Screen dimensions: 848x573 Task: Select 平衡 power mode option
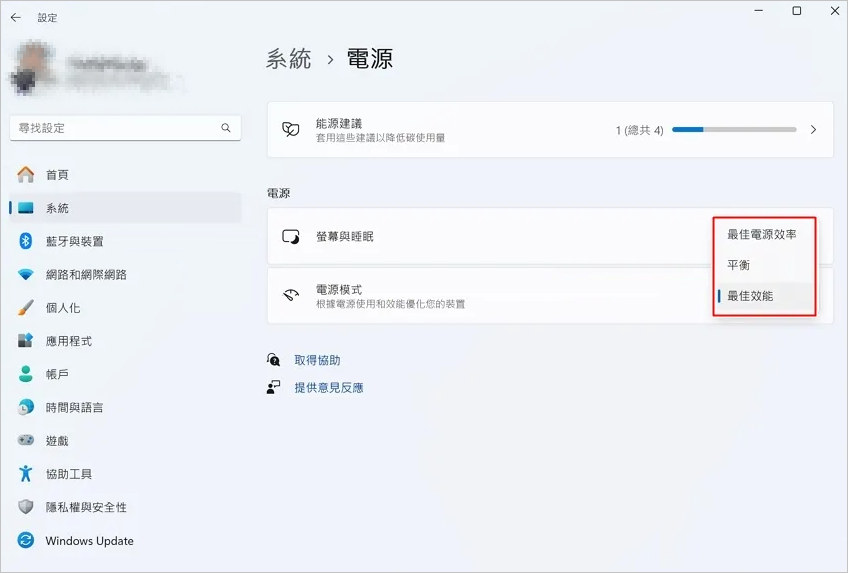click(x=764, y=265)
